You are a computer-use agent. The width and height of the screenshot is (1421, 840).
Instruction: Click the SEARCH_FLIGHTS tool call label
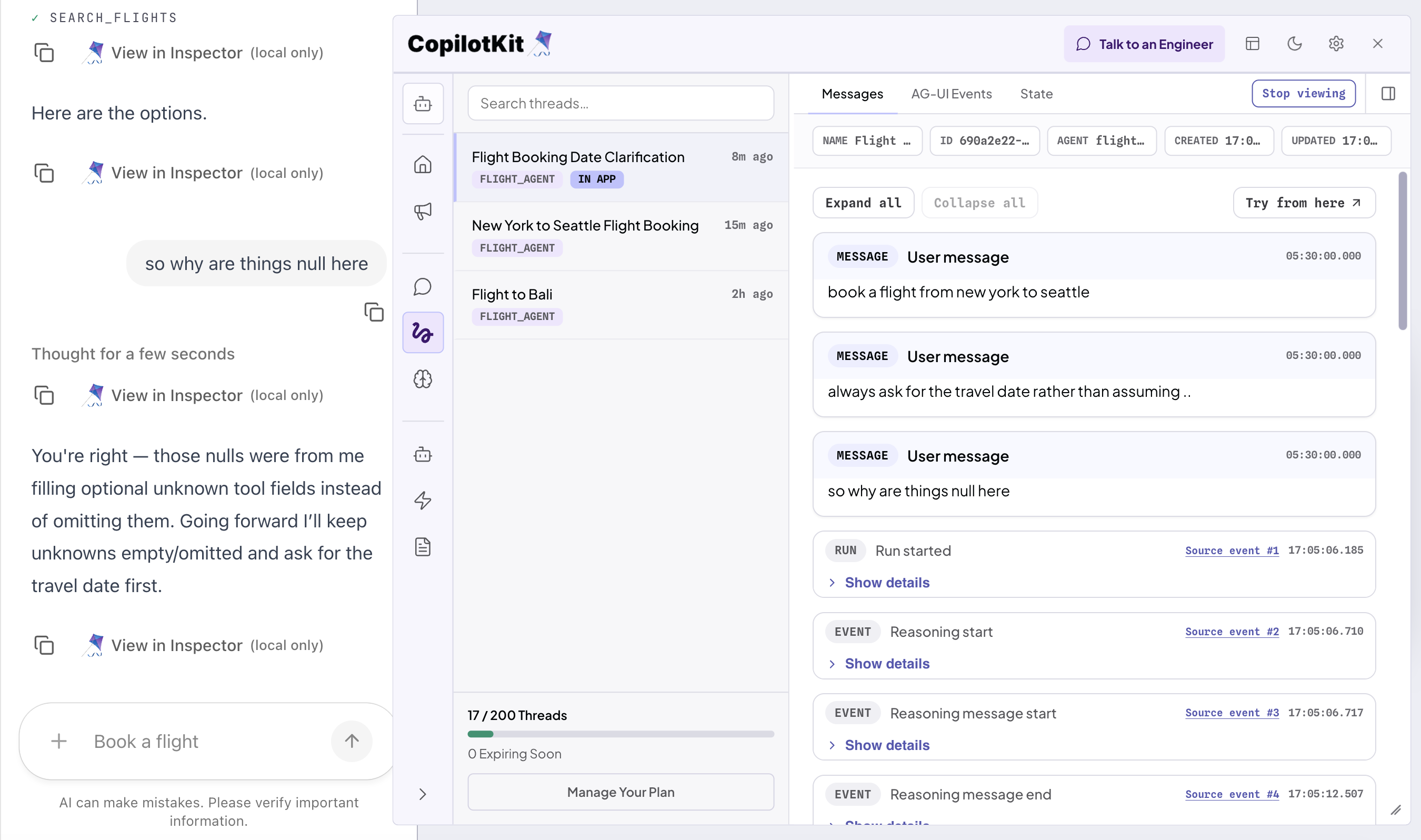pos(113,18)
